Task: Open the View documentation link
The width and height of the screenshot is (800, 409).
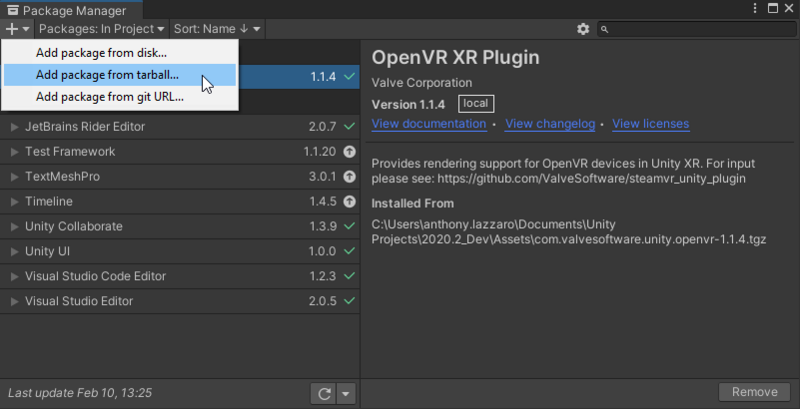Action: [429, 124]
